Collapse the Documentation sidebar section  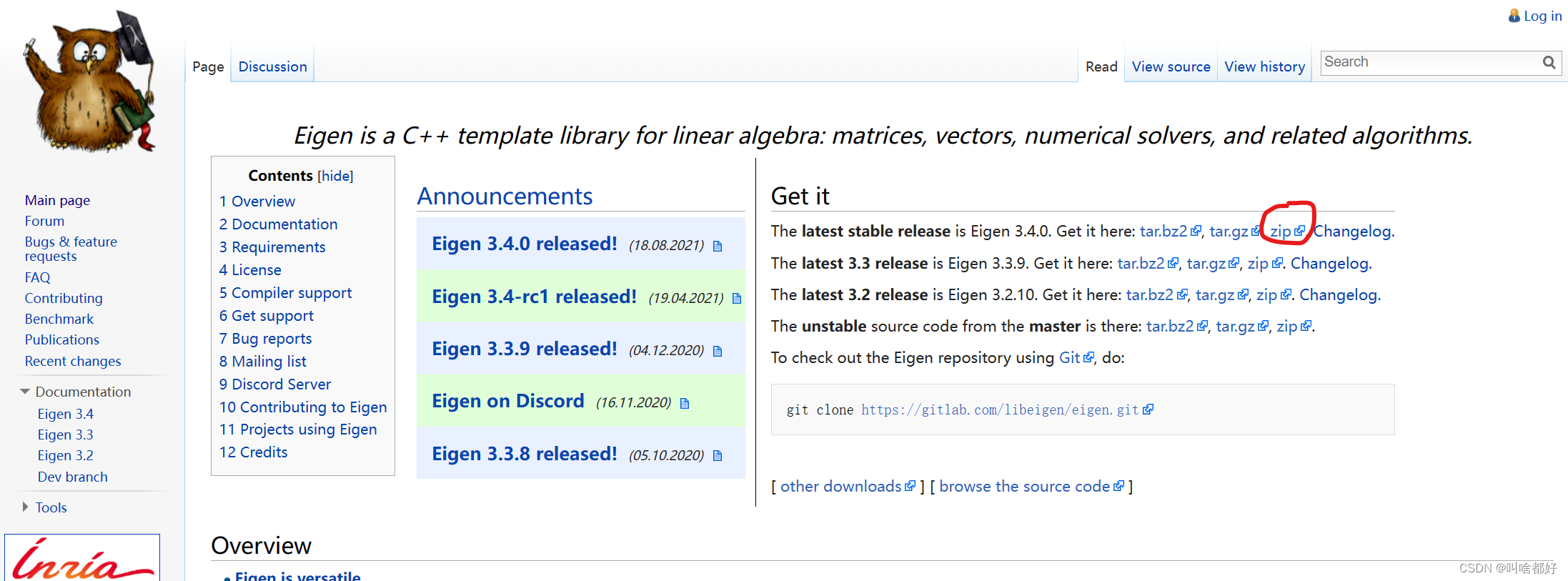(x=25, y=392)
